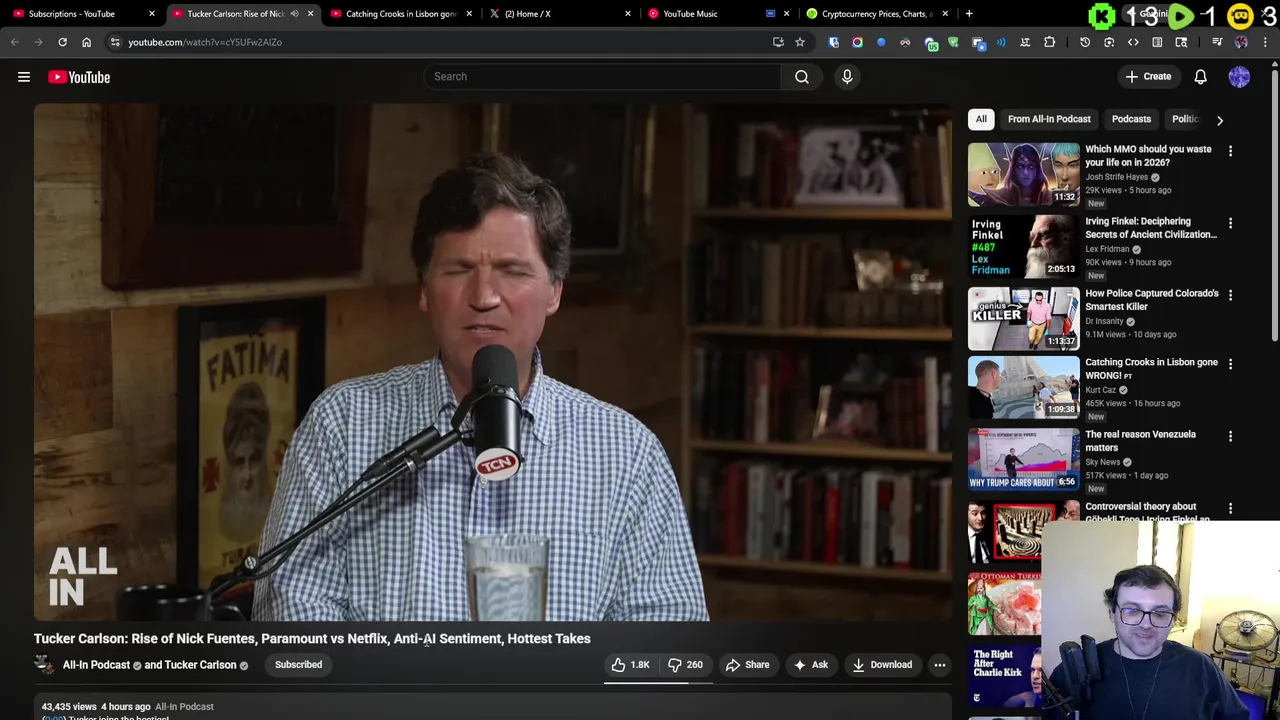The height and width of the screenshot is (720, 1280).
Task: Click the video player to pause
Action: [x=493, y=362]
